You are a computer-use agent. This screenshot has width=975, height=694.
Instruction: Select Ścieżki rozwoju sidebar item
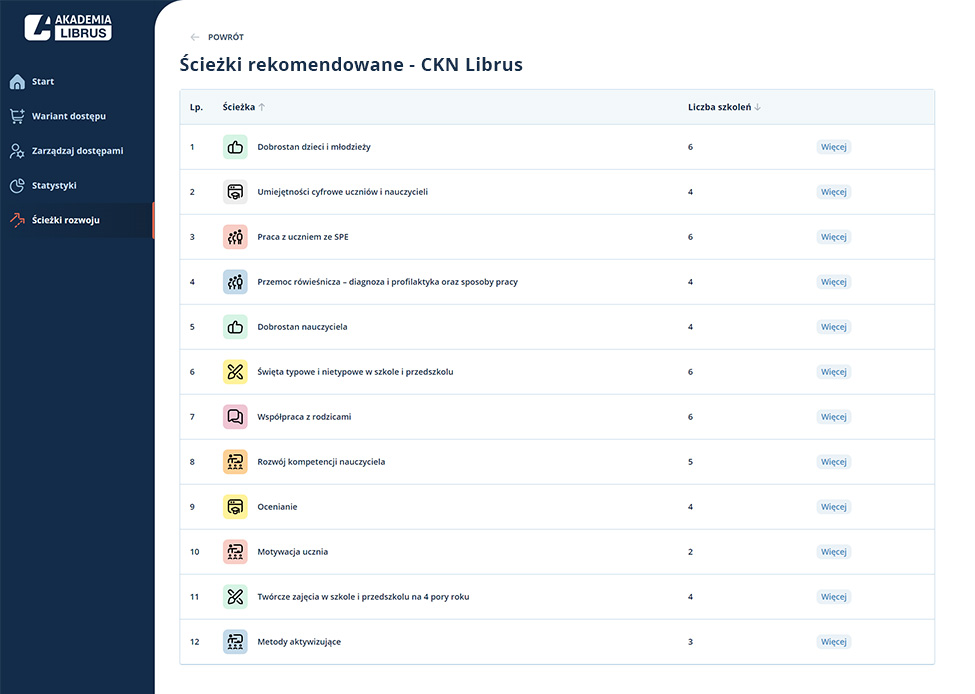(65, 220)
